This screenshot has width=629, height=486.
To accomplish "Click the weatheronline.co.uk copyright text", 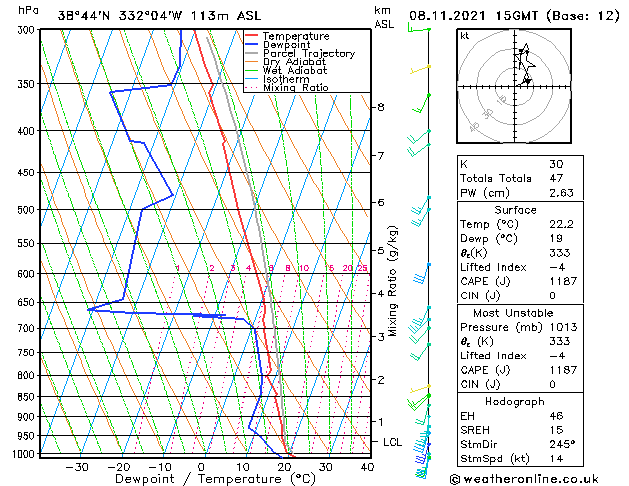I will [x=524, y=479].
